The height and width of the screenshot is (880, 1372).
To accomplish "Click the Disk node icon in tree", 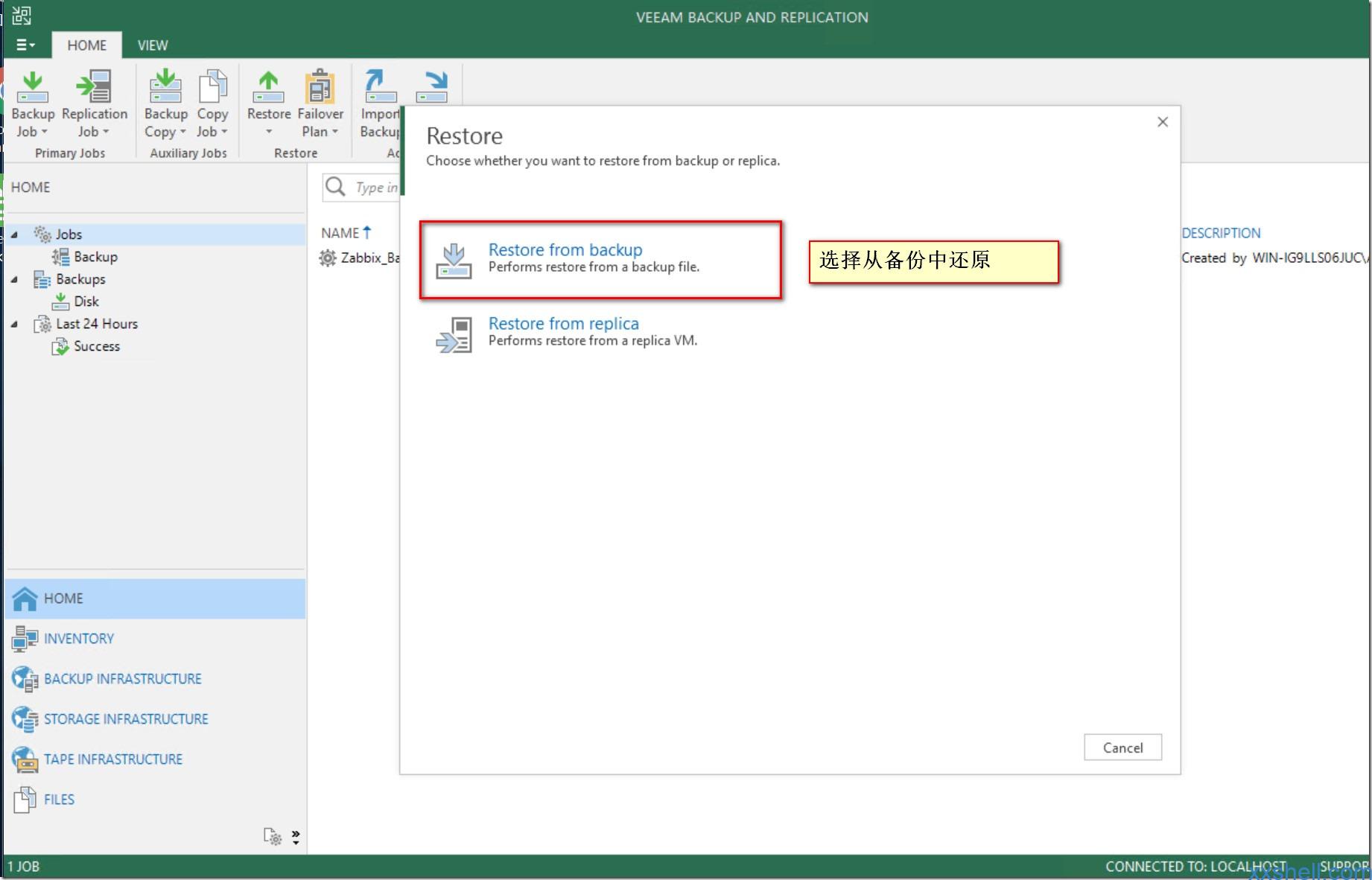I will (x=60, y=302).
